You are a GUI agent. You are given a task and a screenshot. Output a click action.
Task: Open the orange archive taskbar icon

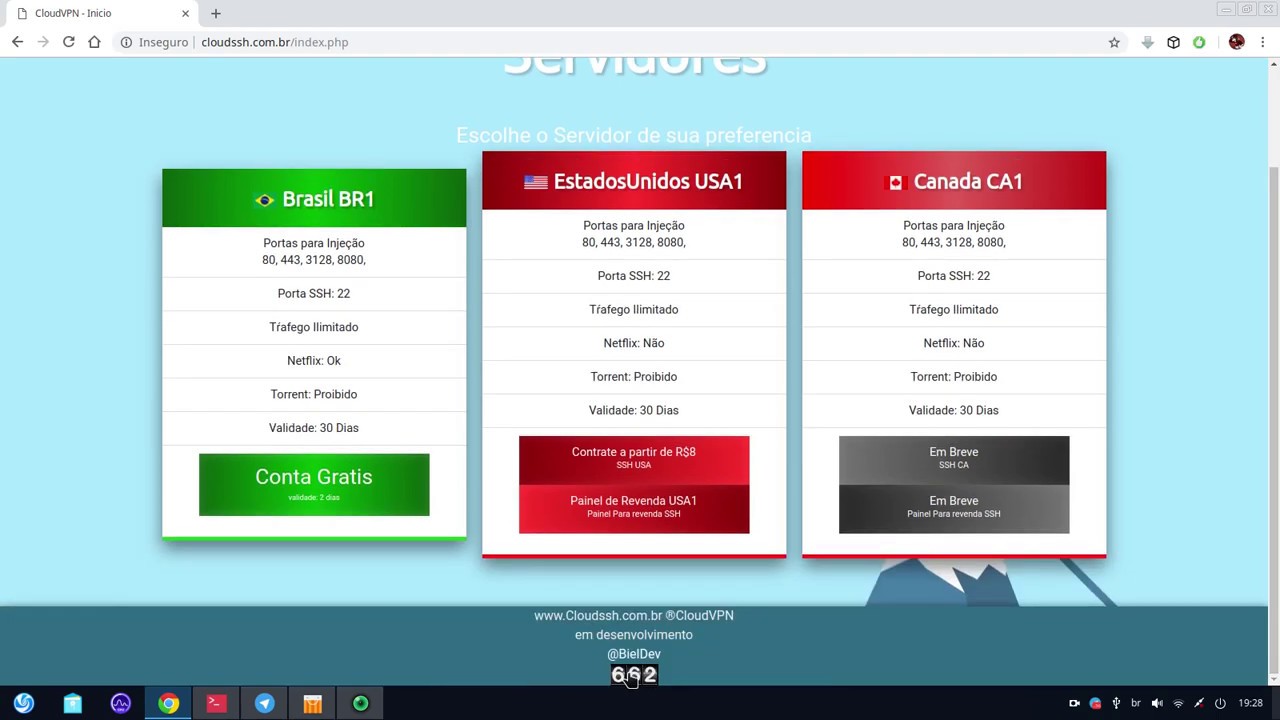pos(312,704)
